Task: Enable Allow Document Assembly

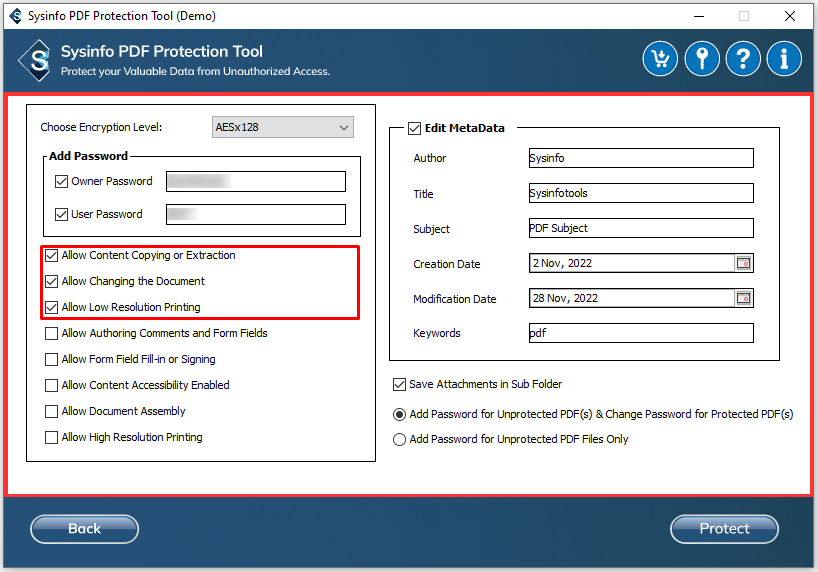Action: [x=51, y=411]
